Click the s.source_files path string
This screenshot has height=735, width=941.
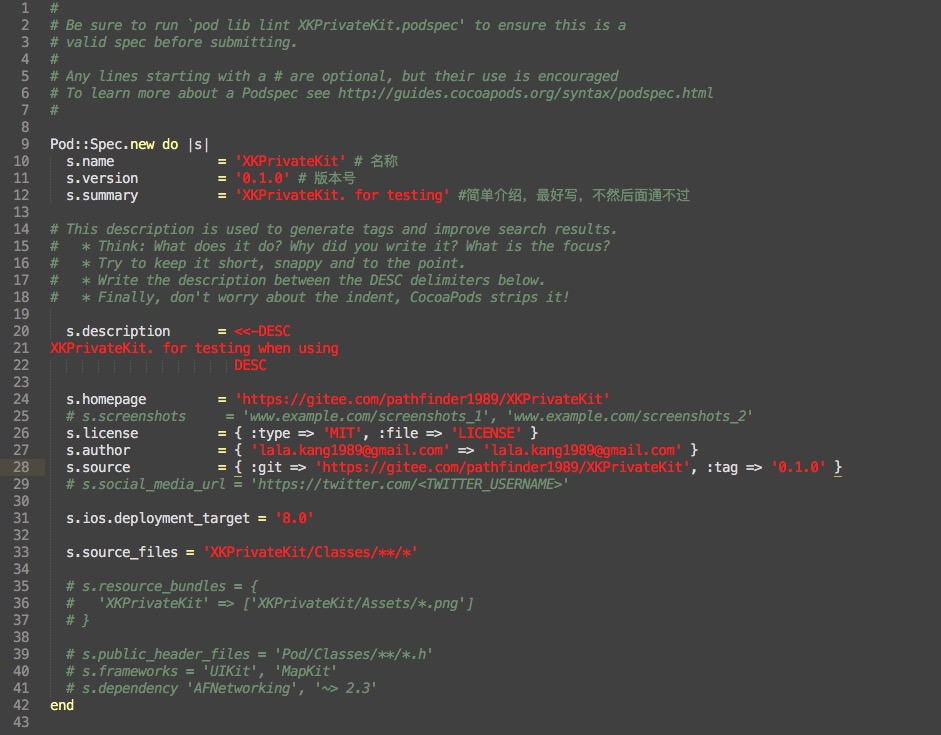click(x=310, y=552)
